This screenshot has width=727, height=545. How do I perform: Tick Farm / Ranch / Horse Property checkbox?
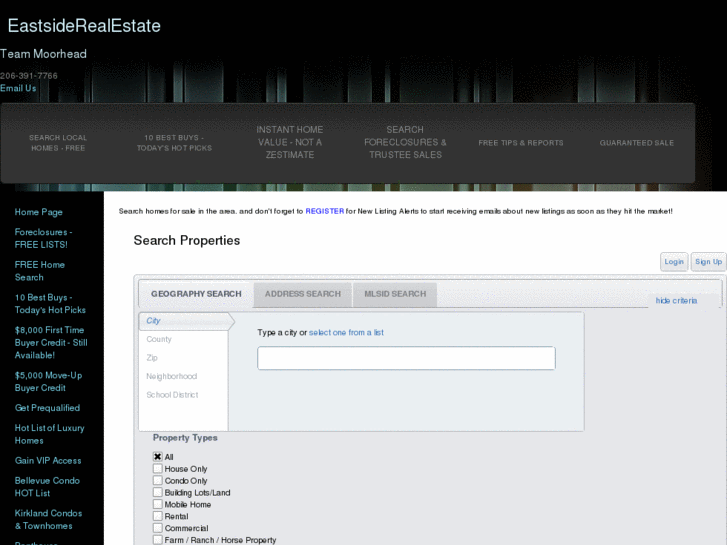(158, 539)
